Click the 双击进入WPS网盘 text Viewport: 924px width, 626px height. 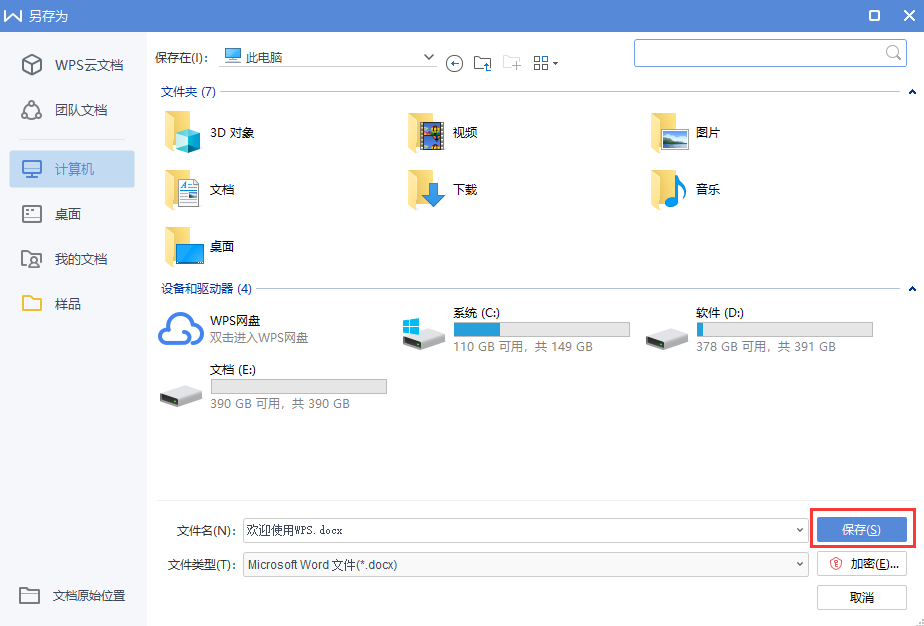point(259,338)
